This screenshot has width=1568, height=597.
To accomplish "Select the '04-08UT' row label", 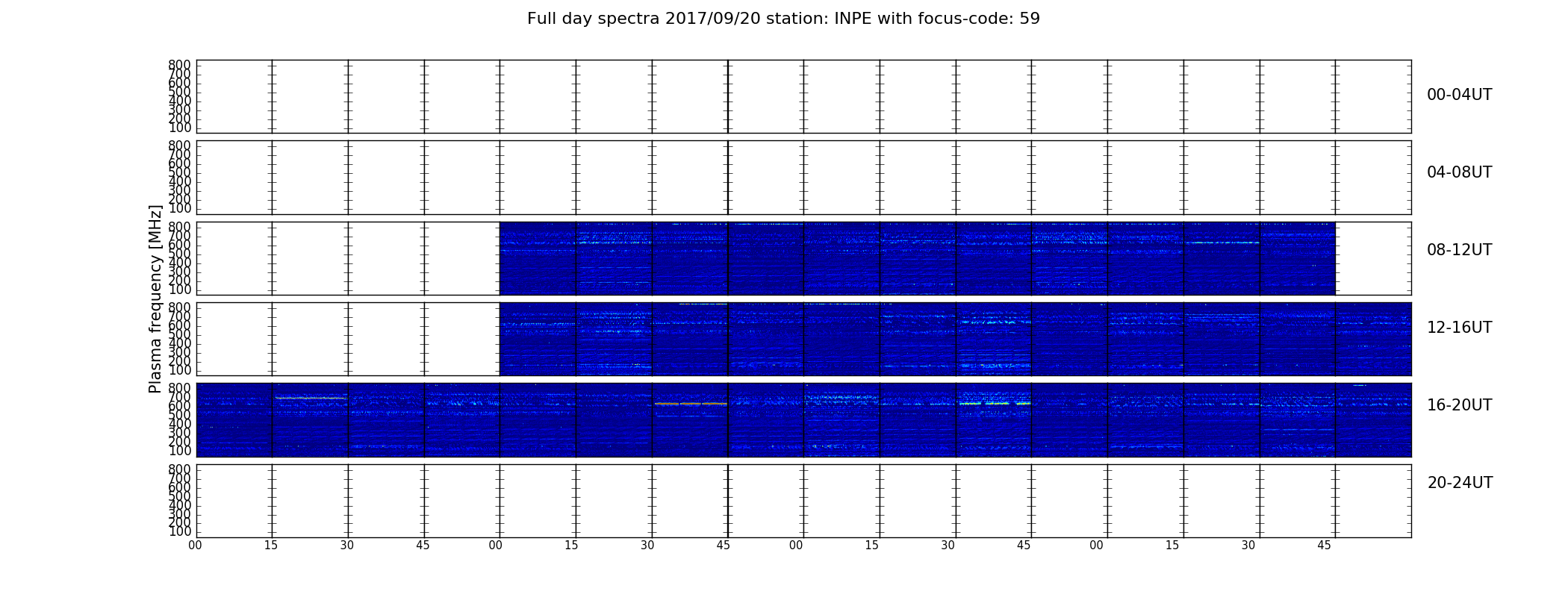I will tap(1460, 172).
